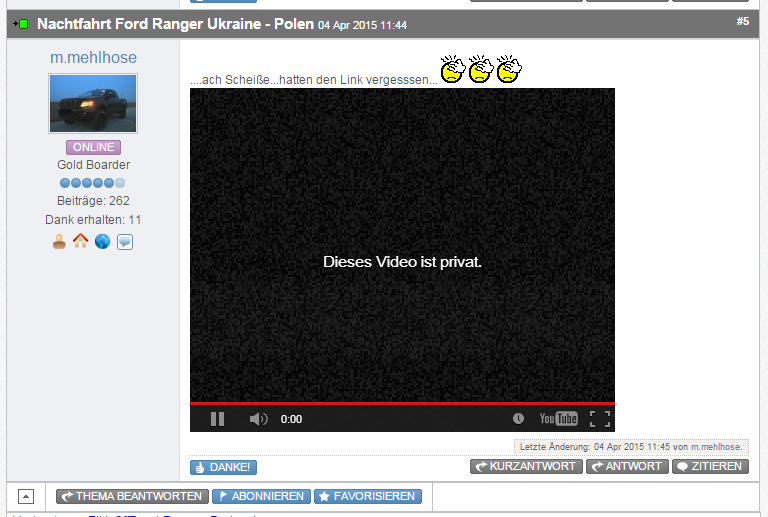Click the 'Dieses Video ist privat.' message
The width and height of the screenshot is (768, 517).
pos(402,261)
